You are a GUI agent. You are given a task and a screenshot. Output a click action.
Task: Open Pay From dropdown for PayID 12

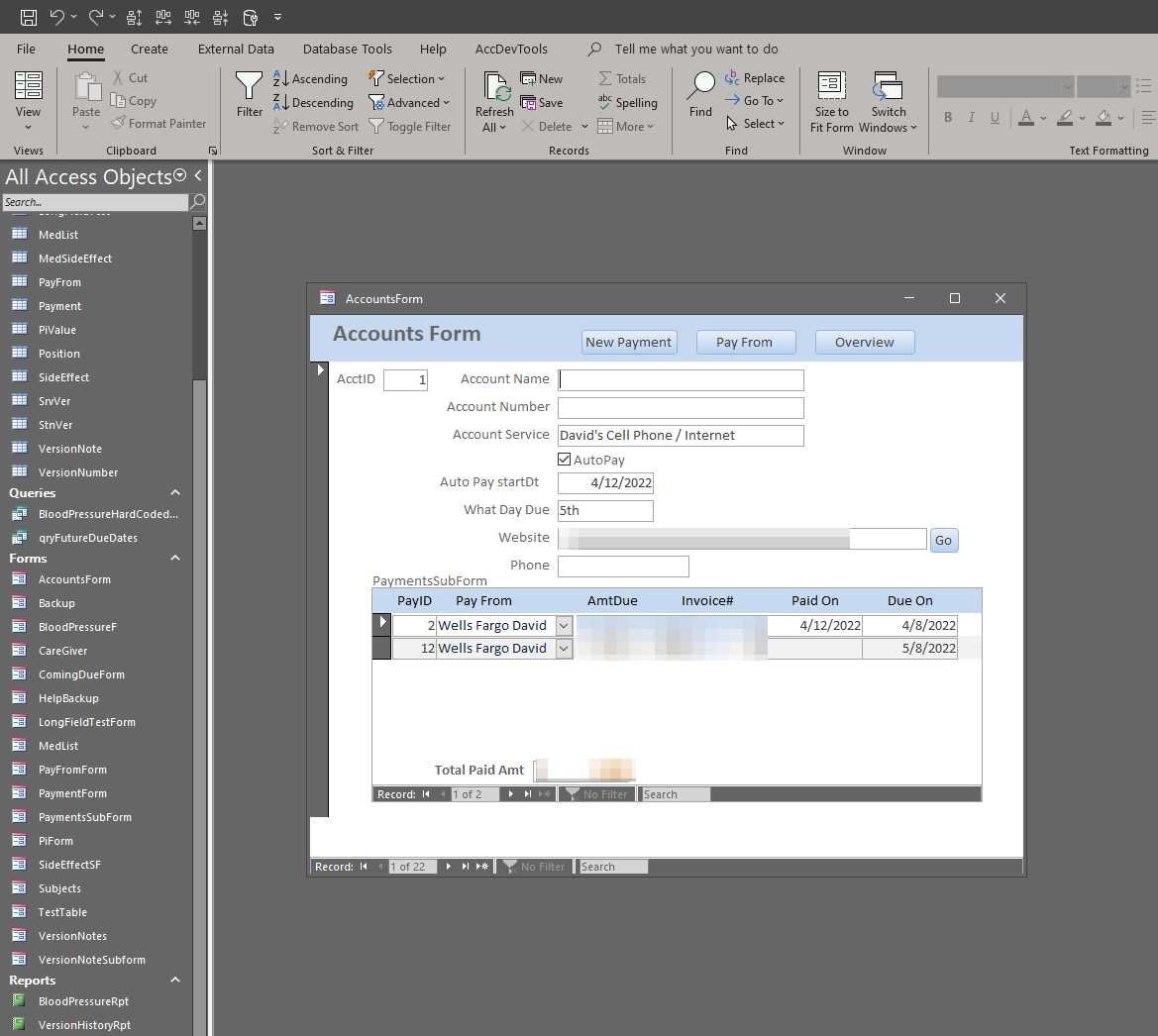pos(564,649)
